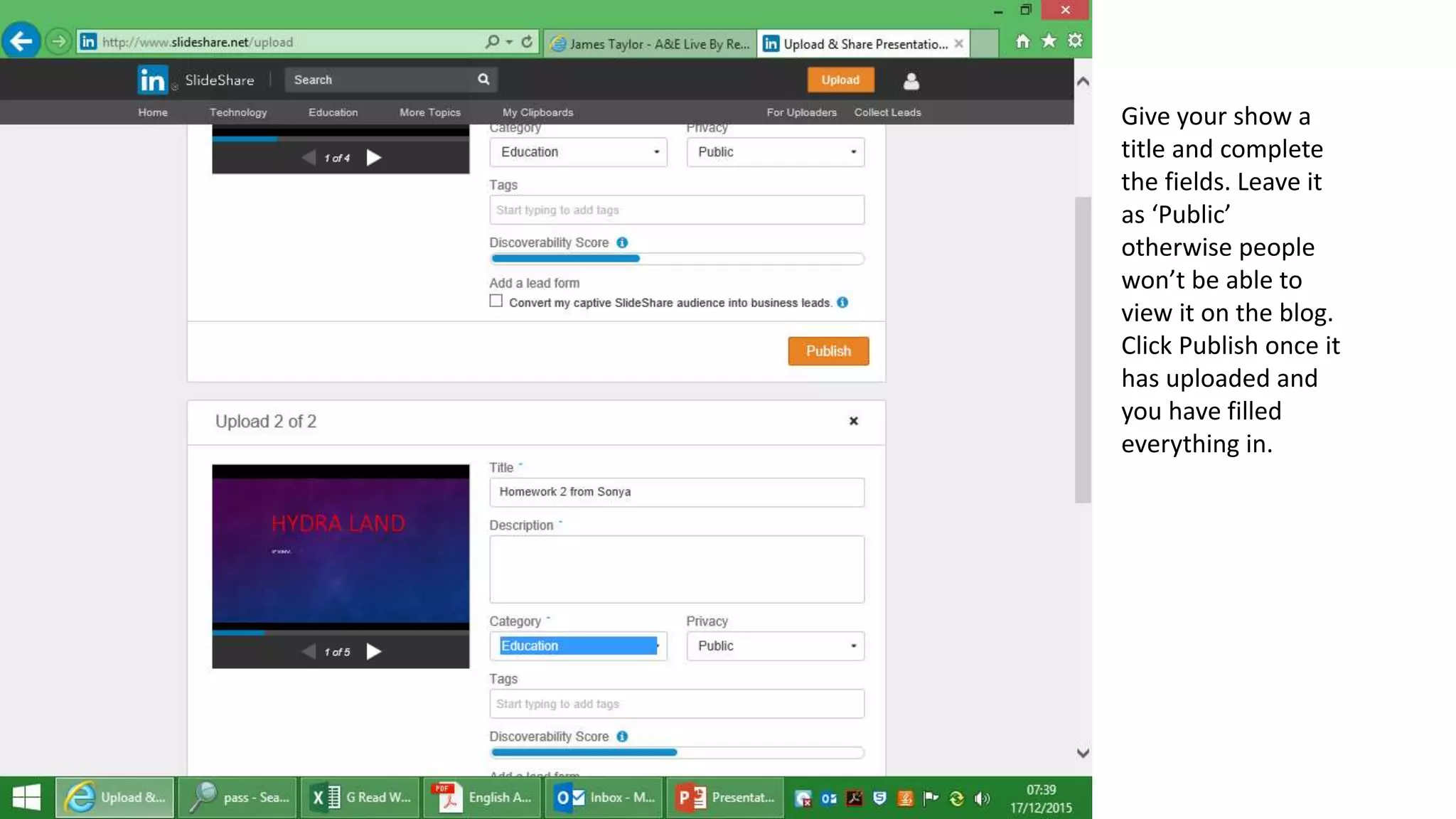Open My Clipboards nav item
The height and width of the screenshot is (819, 1456).
[537, 112]
